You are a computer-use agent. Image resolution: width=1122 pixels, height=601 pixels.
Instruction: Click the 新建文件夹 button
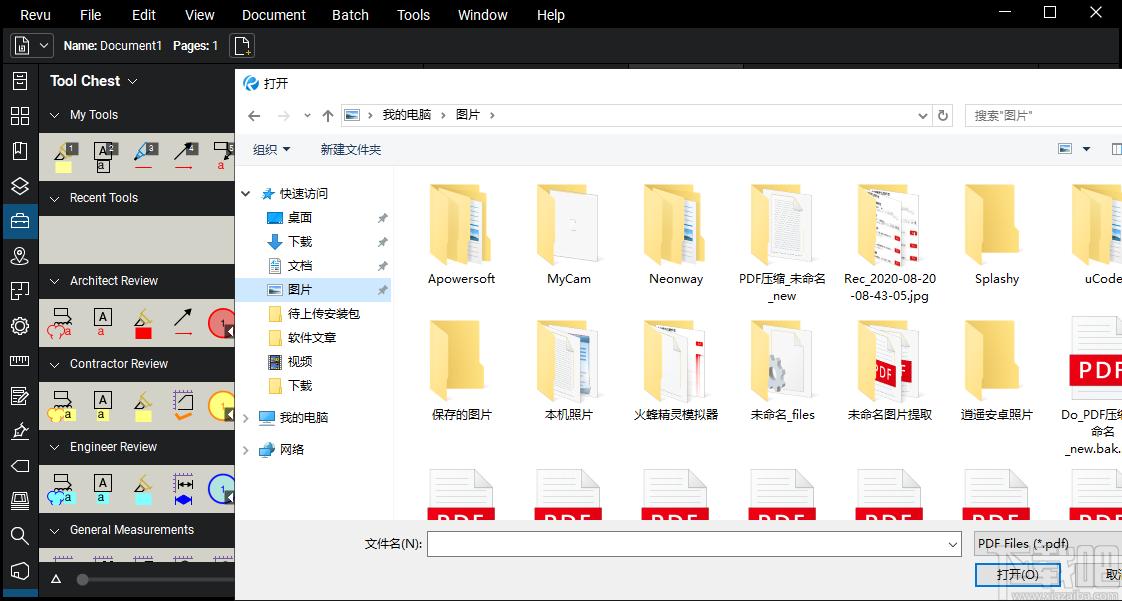click(x=351, y=150)
